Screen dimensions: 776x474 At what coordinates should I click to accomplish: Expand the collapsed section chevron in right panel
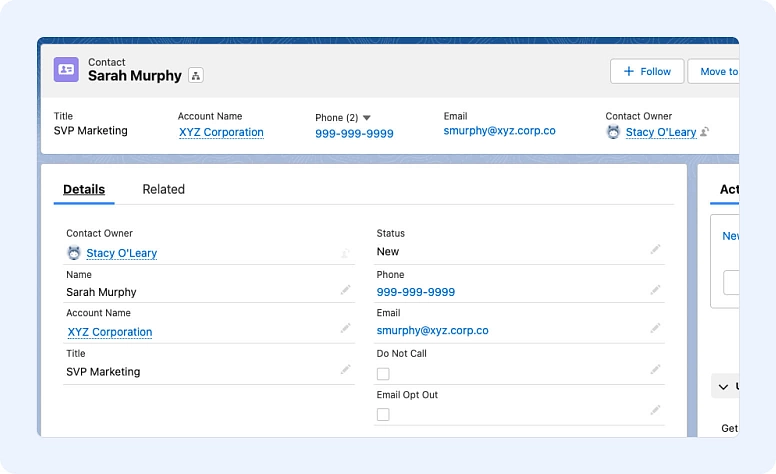pos(724,386)
